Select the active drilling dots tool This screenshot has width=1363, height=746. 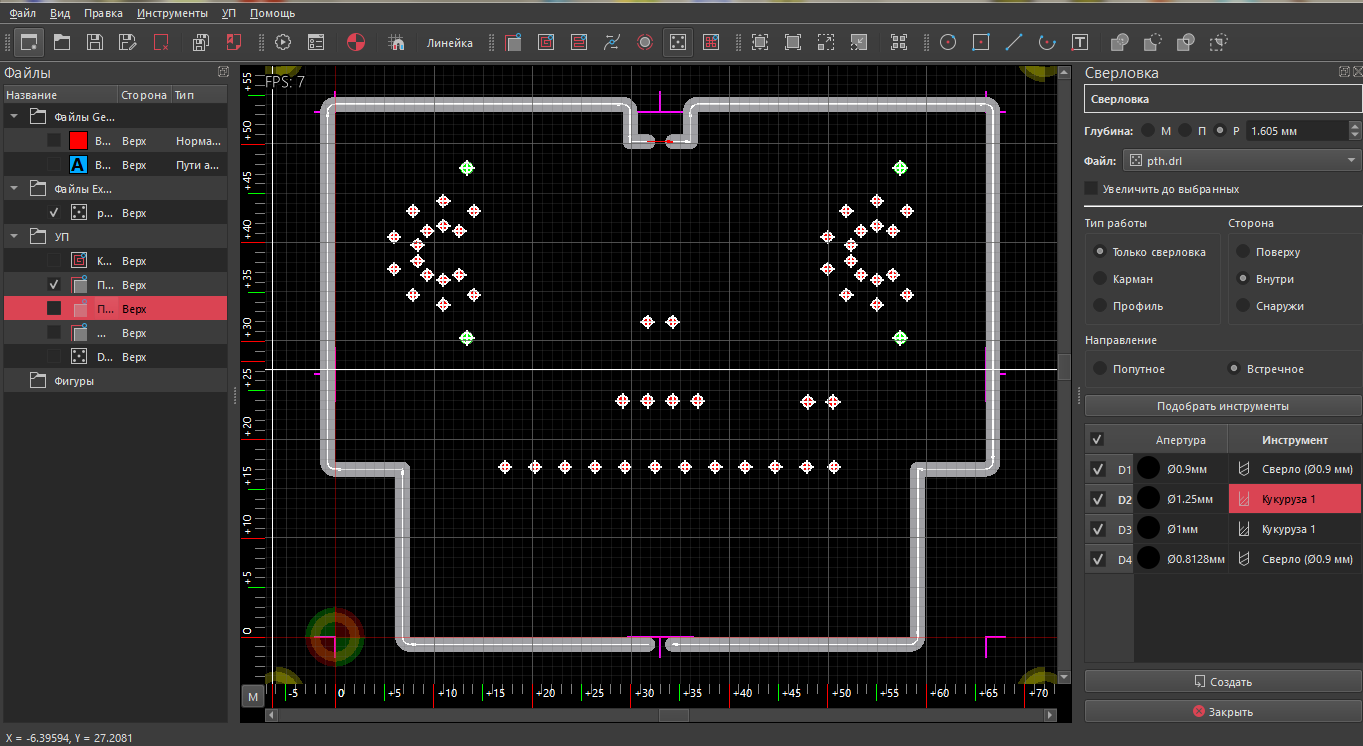pos(678,42)
